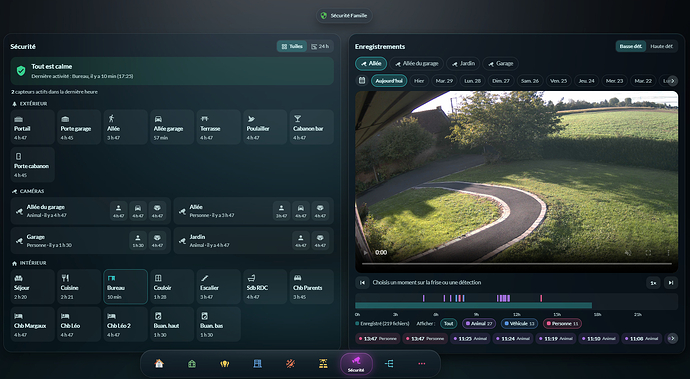Open the Terrasse sensor tile
Viewport: 690px width, 379px height.
219,127
